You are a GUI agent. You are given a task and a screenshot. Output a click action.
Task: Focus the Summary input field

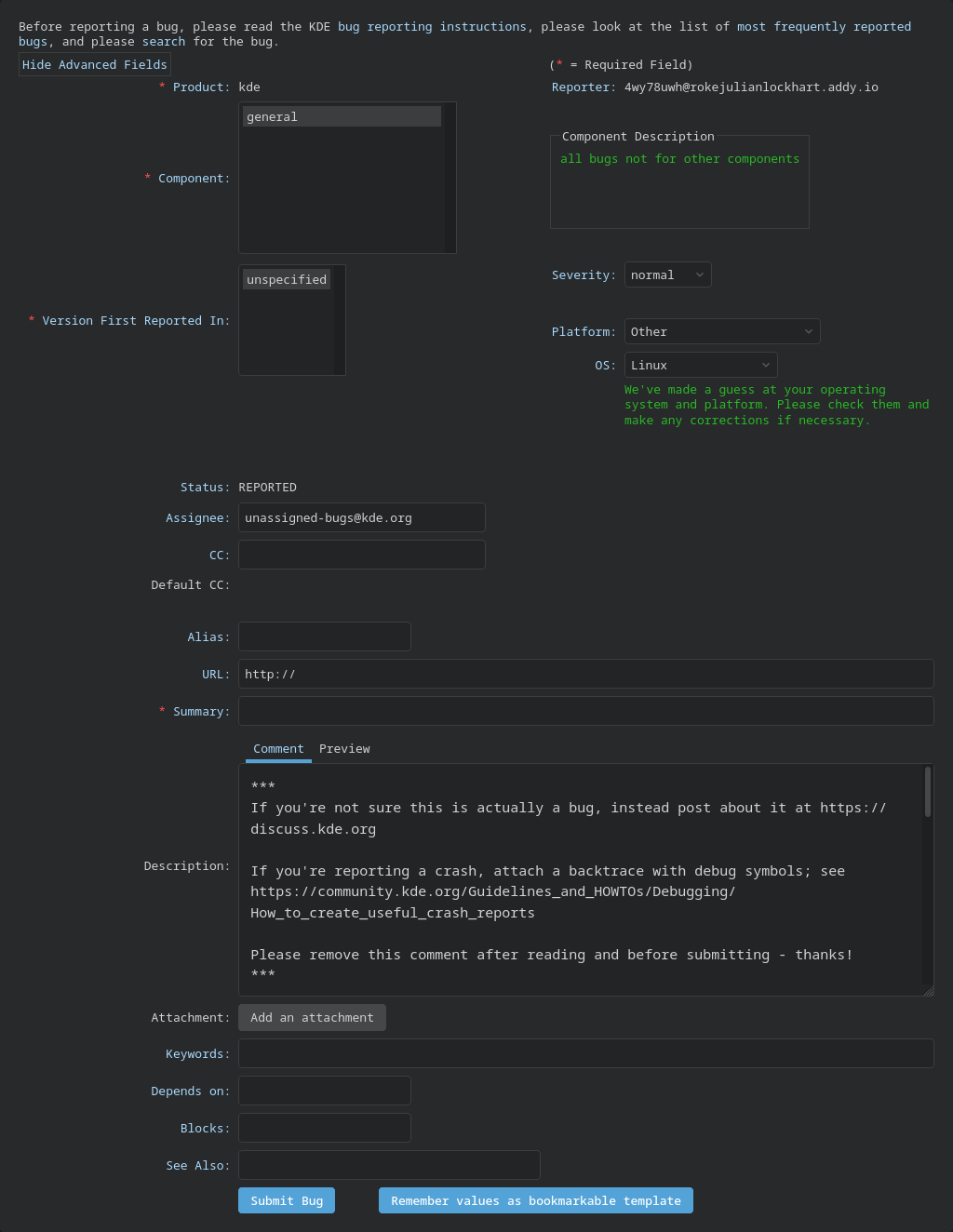coord(586,711)
